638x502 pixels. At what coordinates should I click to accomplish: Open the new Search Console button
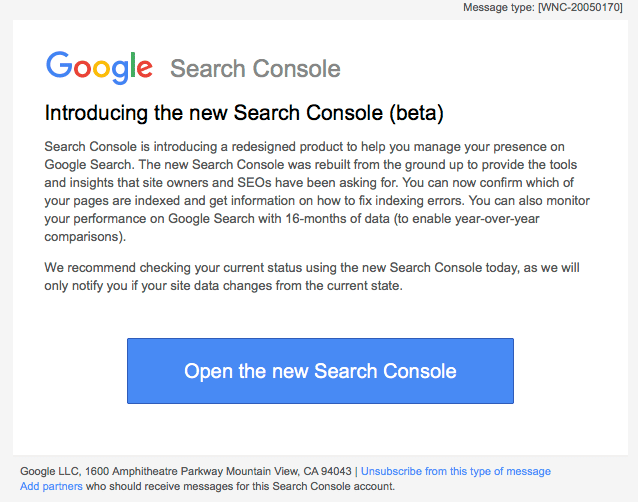(x=320, y=371)
